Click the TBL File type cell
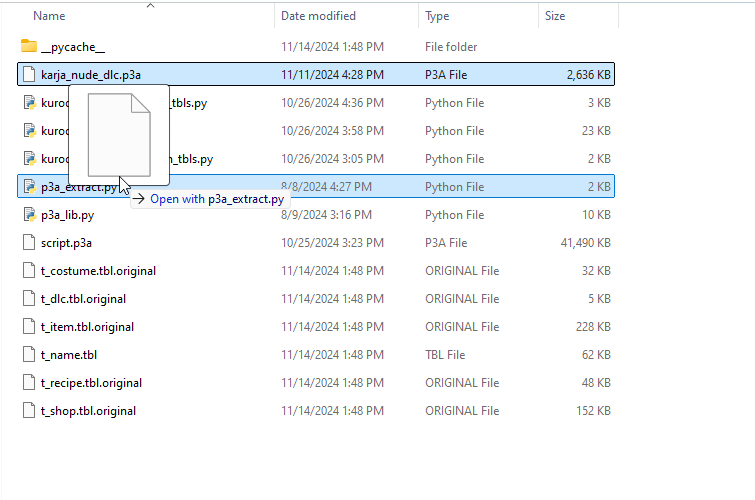 pyautogui.click(x=445, y=355)
